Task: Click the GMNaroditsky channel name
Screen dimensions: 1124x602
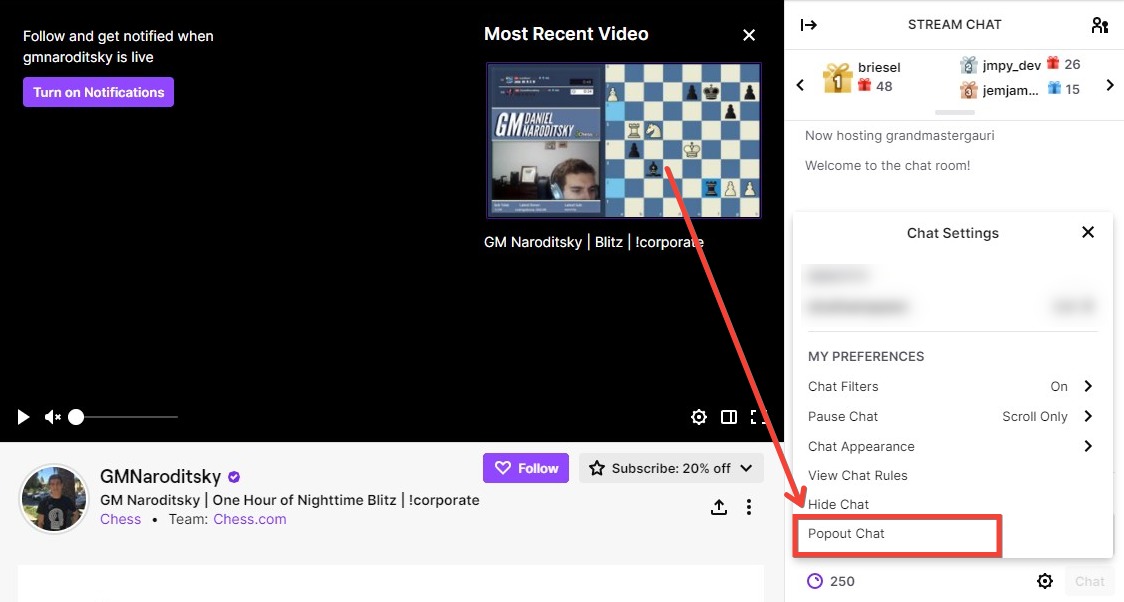Action: [x=161, y=477]
